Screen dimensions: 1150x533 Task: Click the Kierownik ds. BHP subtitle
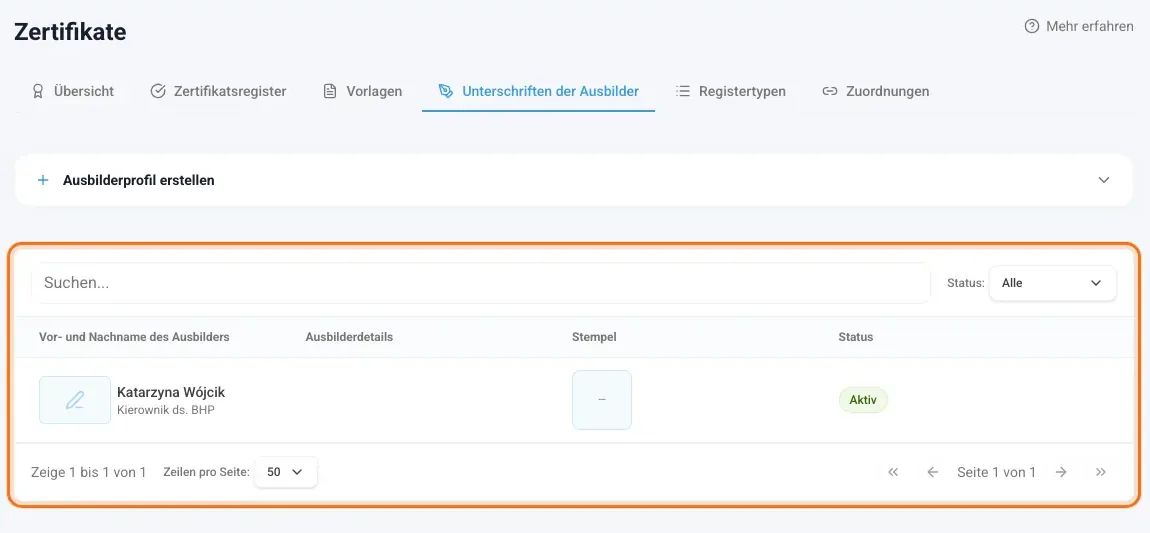tap(166, 410)
